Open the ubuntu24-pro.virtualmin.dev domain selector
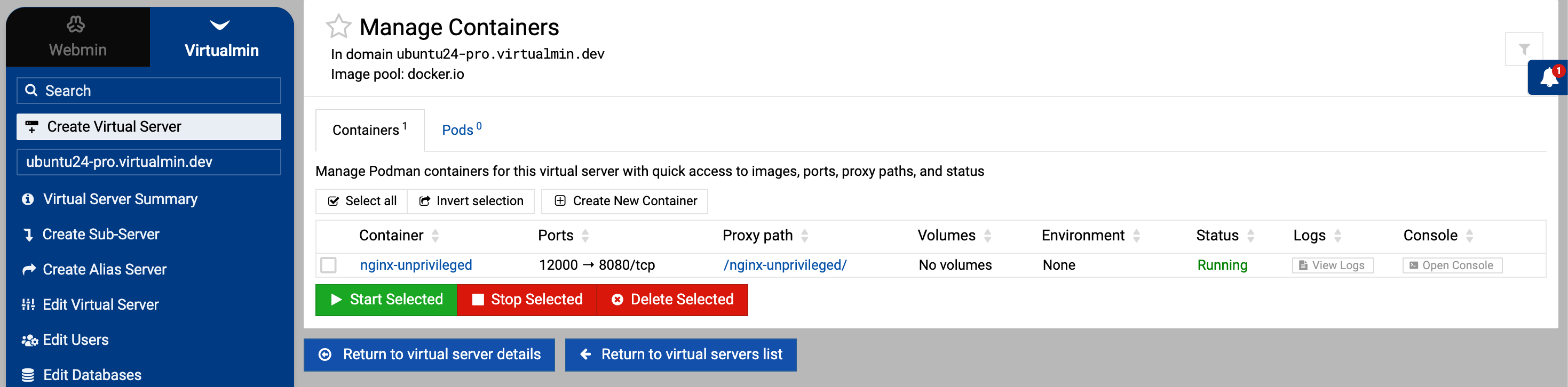The height and width of the screenshot is (387, 1568). click(x=148, y=162)
